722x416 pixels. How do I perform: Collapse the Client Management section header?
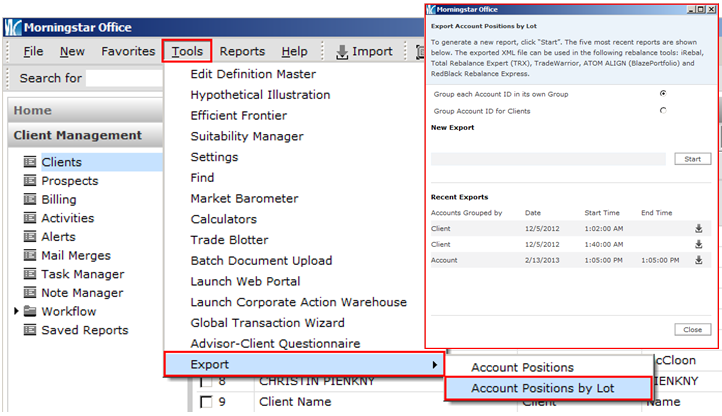click(x=78, y=135)
